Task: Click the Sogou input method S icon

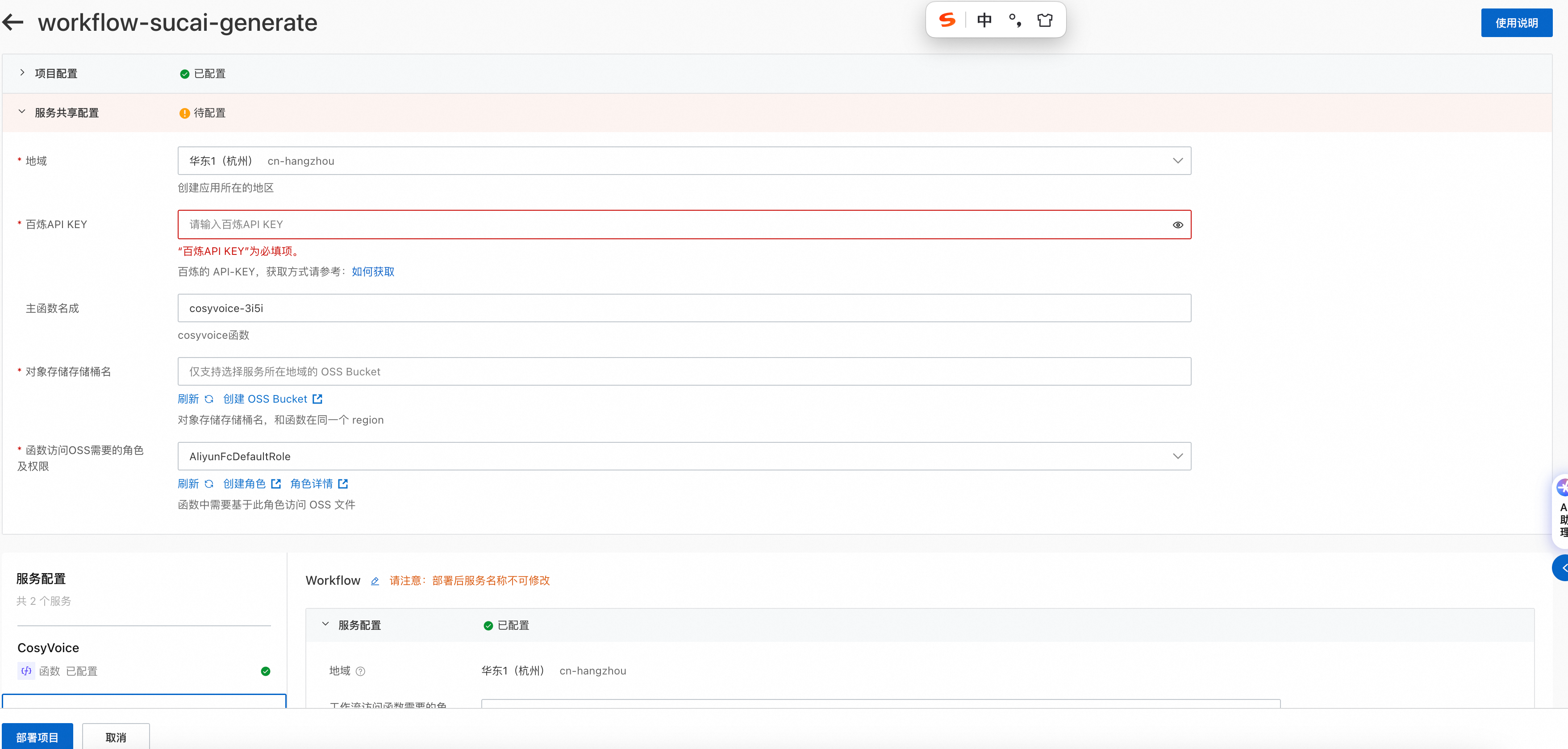Action: [947, 20]
